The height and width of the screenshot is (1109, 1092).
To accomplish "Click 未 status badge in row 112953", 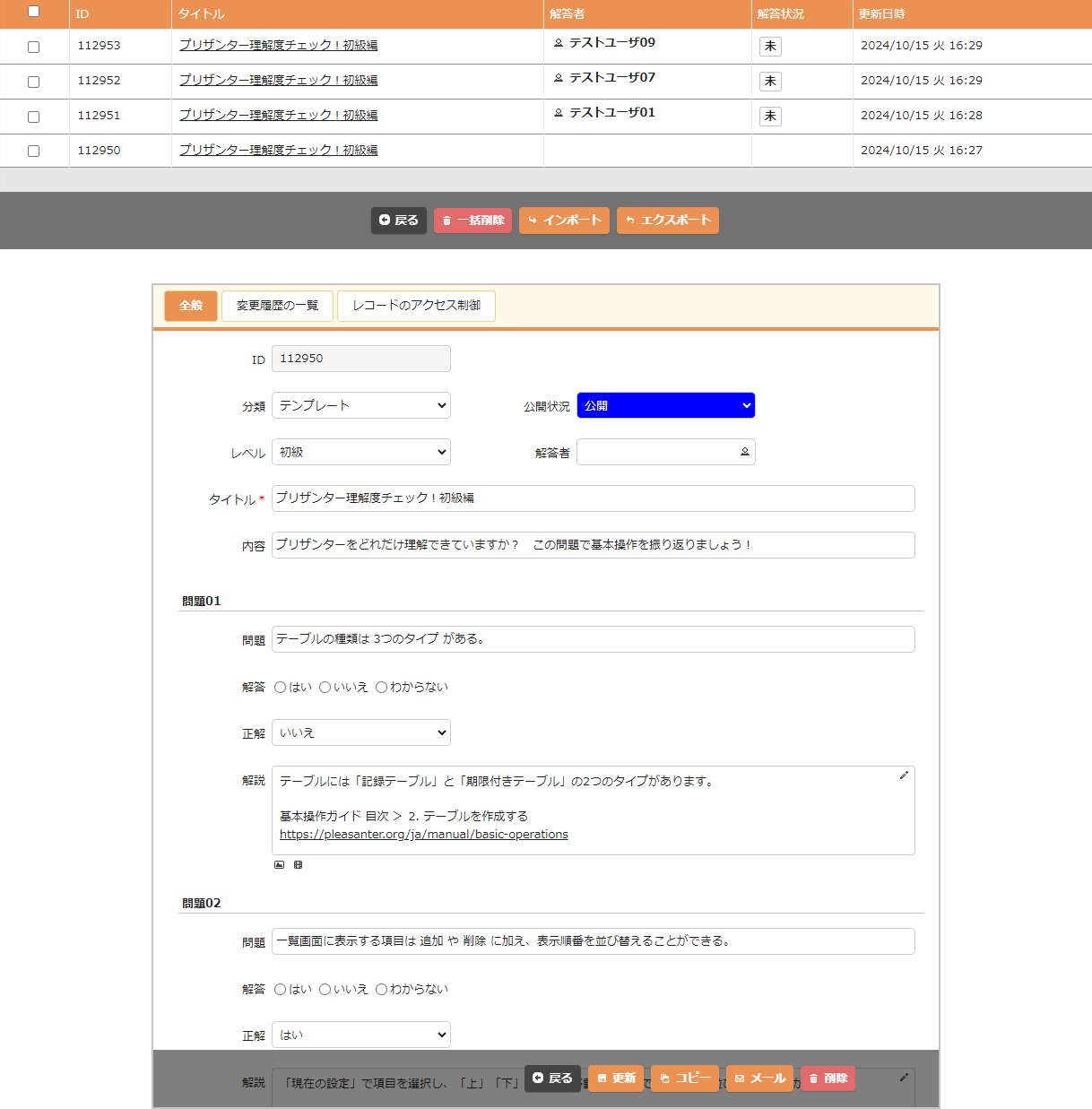I will pos(770,47).
